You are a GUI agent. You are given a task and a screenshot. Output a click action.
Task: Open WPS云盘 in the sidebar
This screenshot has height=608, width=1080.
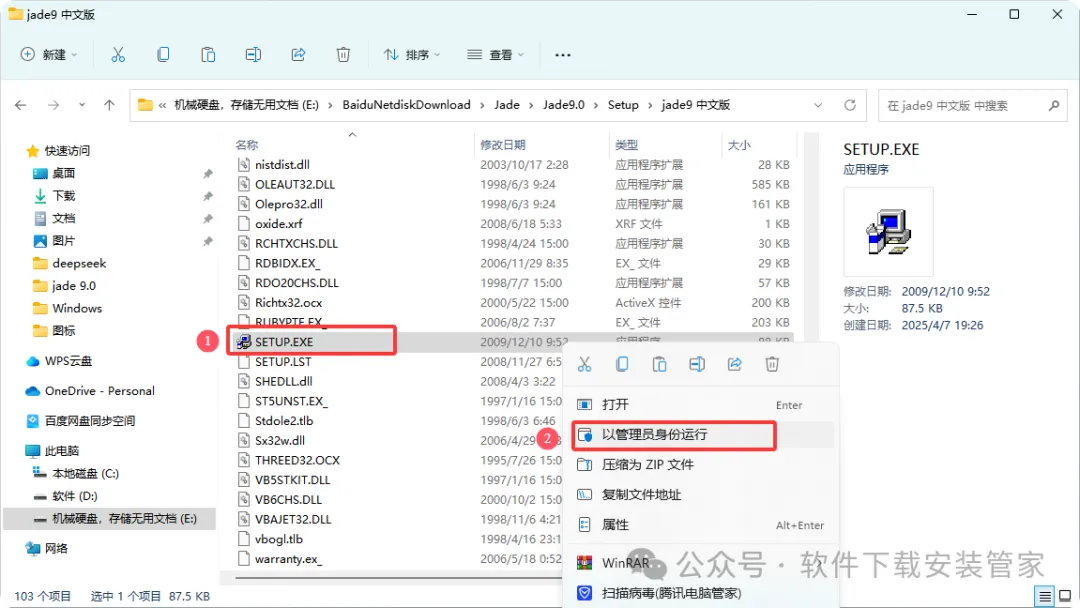pyautogui.click(x=68, y=361)
